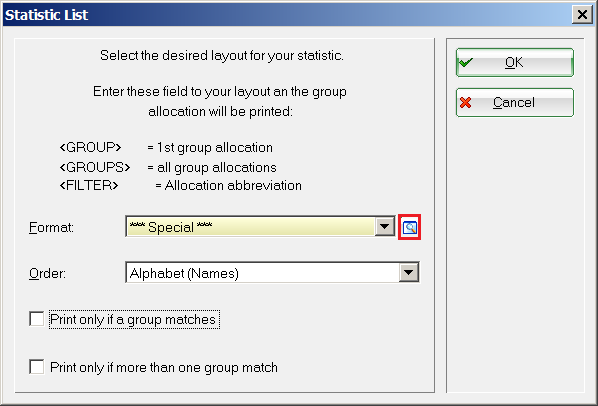
Task: Click the Order label
Action: 47,273
